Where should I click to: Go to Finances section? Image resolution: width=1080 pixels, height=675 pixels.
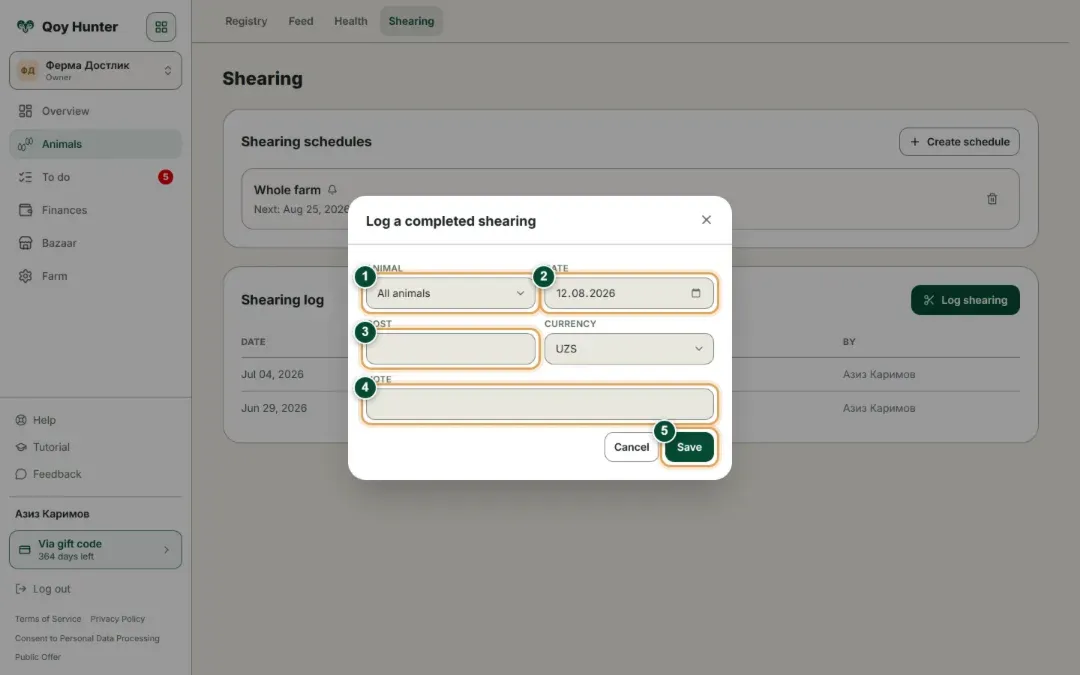[x=95, y=210]
